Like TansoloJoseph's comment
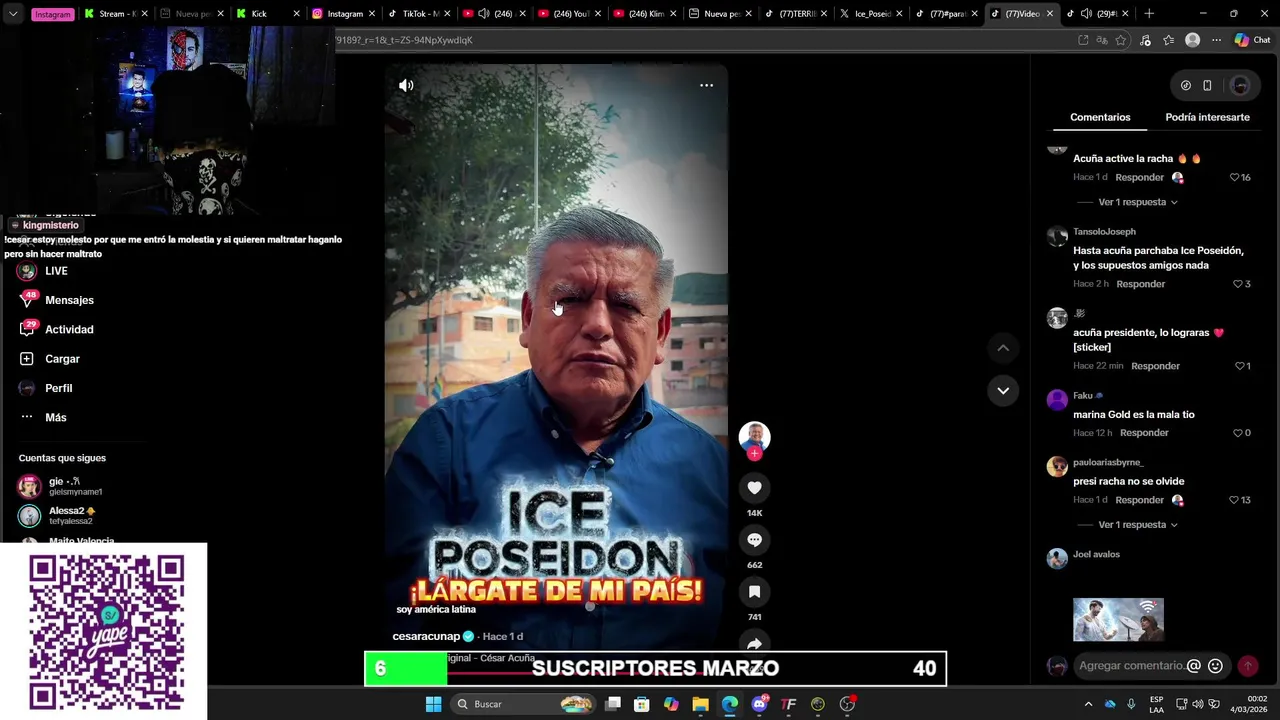The height and width of the screenshot is (720, 1280). click(x=1237, y=284)
